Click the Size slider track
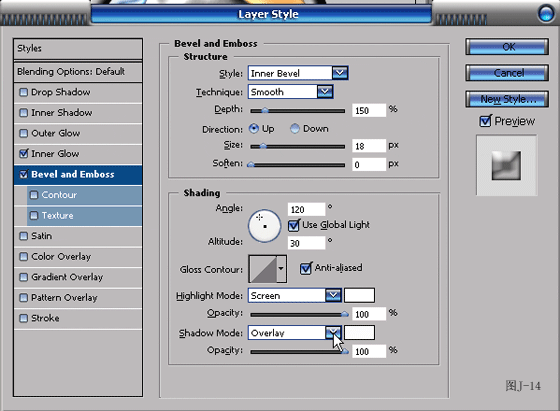The height and width of the screenshot is (411, 560). coord(298,146)
